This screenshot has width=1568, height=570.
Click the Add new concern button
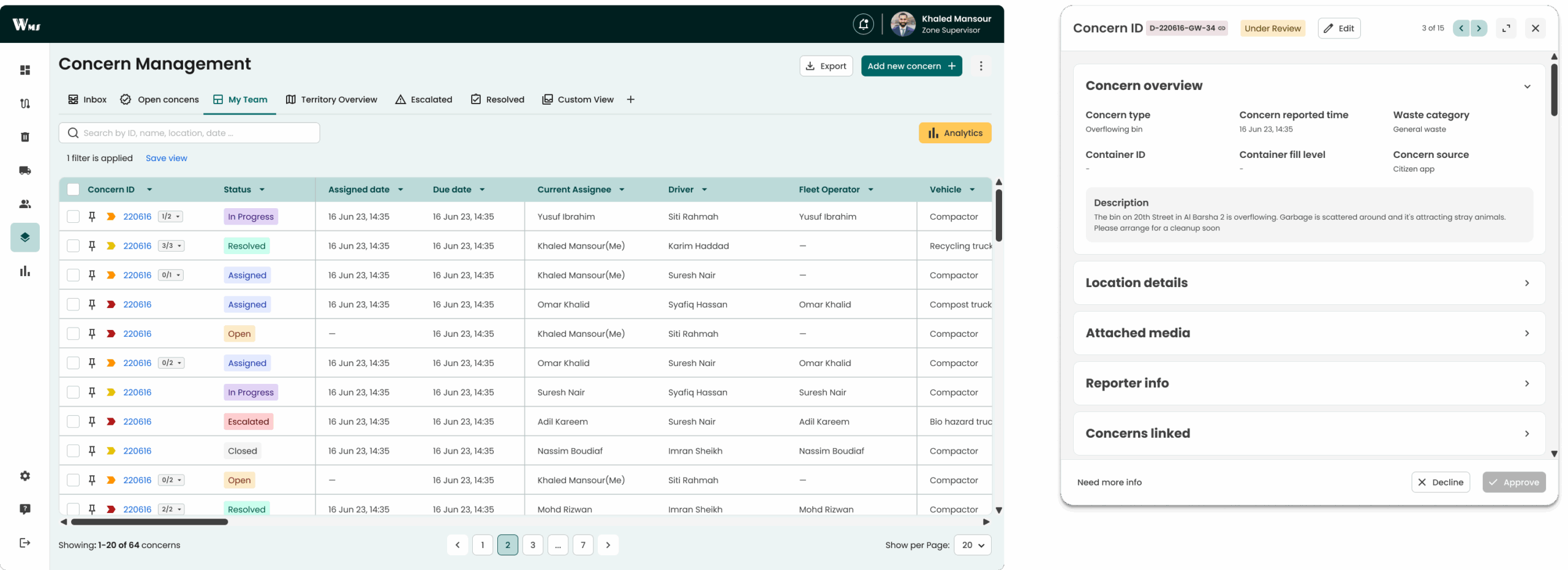[x=911, y=66]
